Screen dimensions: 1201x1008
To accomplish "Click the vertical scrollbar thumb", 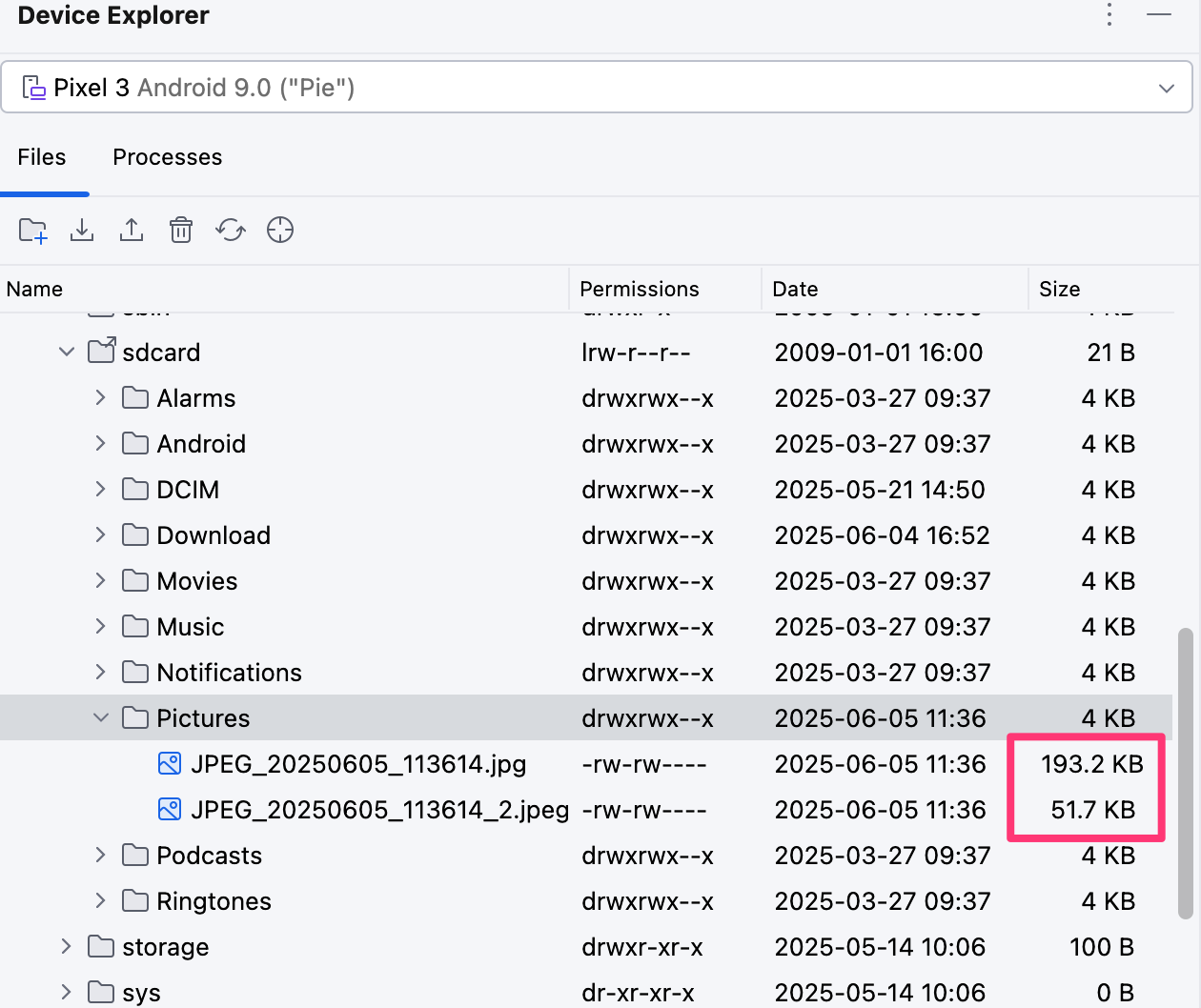I will tap(1186, 772).
